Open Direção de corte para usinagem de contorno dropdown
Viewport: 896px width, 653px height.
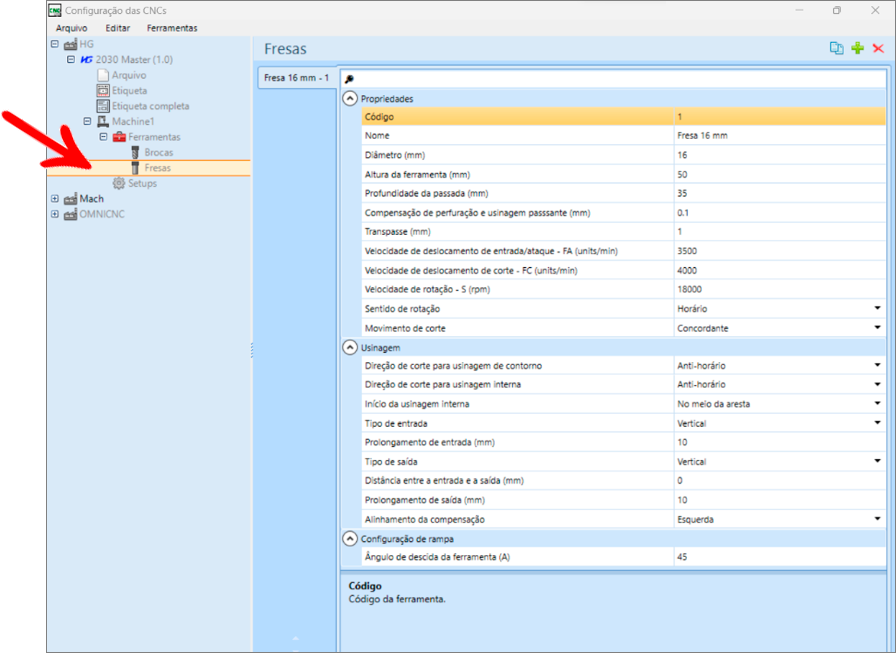tap(877, 366)
